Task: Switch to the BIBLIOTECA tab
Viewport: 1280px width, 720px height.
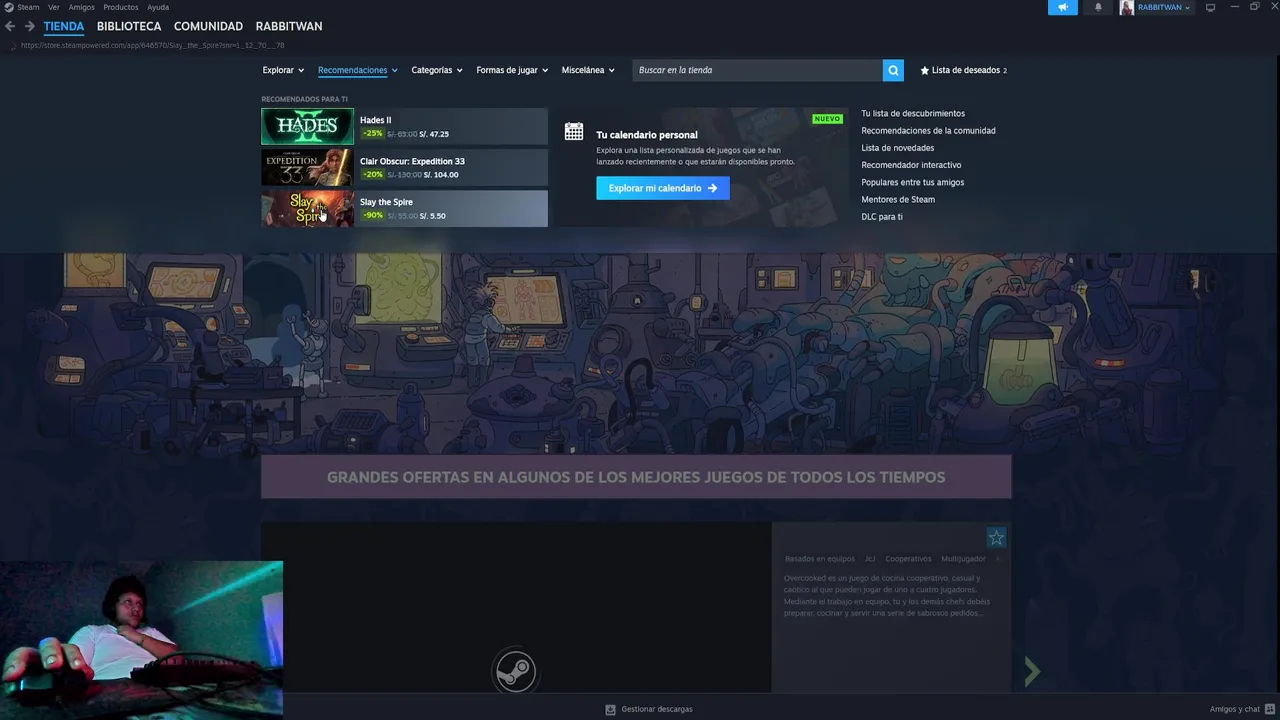Action: tap(129, 26)
